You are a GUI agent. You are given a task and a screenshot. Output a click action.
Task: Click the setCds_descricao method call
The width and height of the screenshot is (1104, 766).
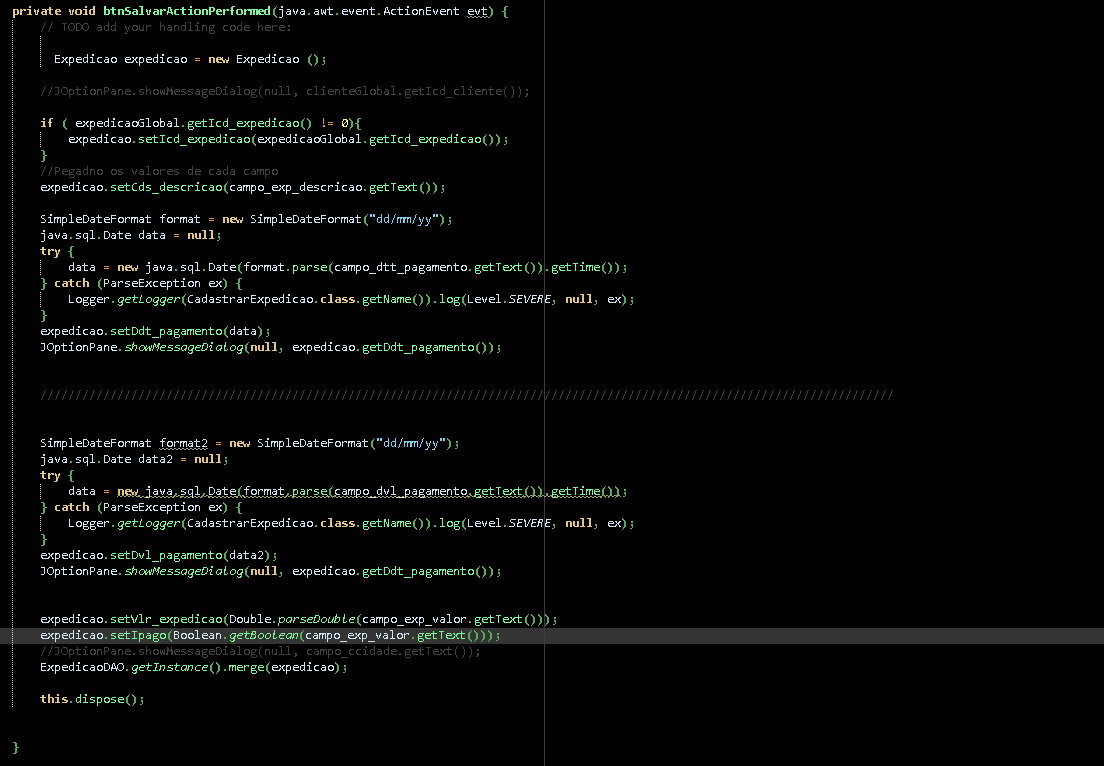click(168, 187)
